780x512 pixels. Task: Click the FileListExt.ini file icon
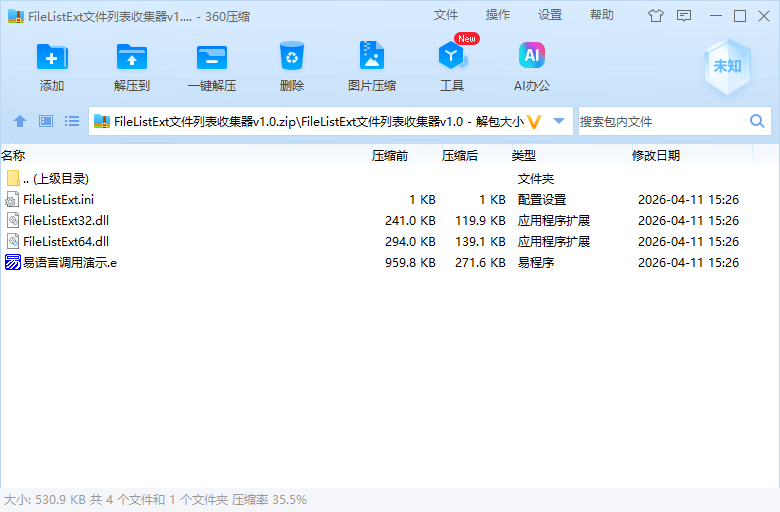12,200
